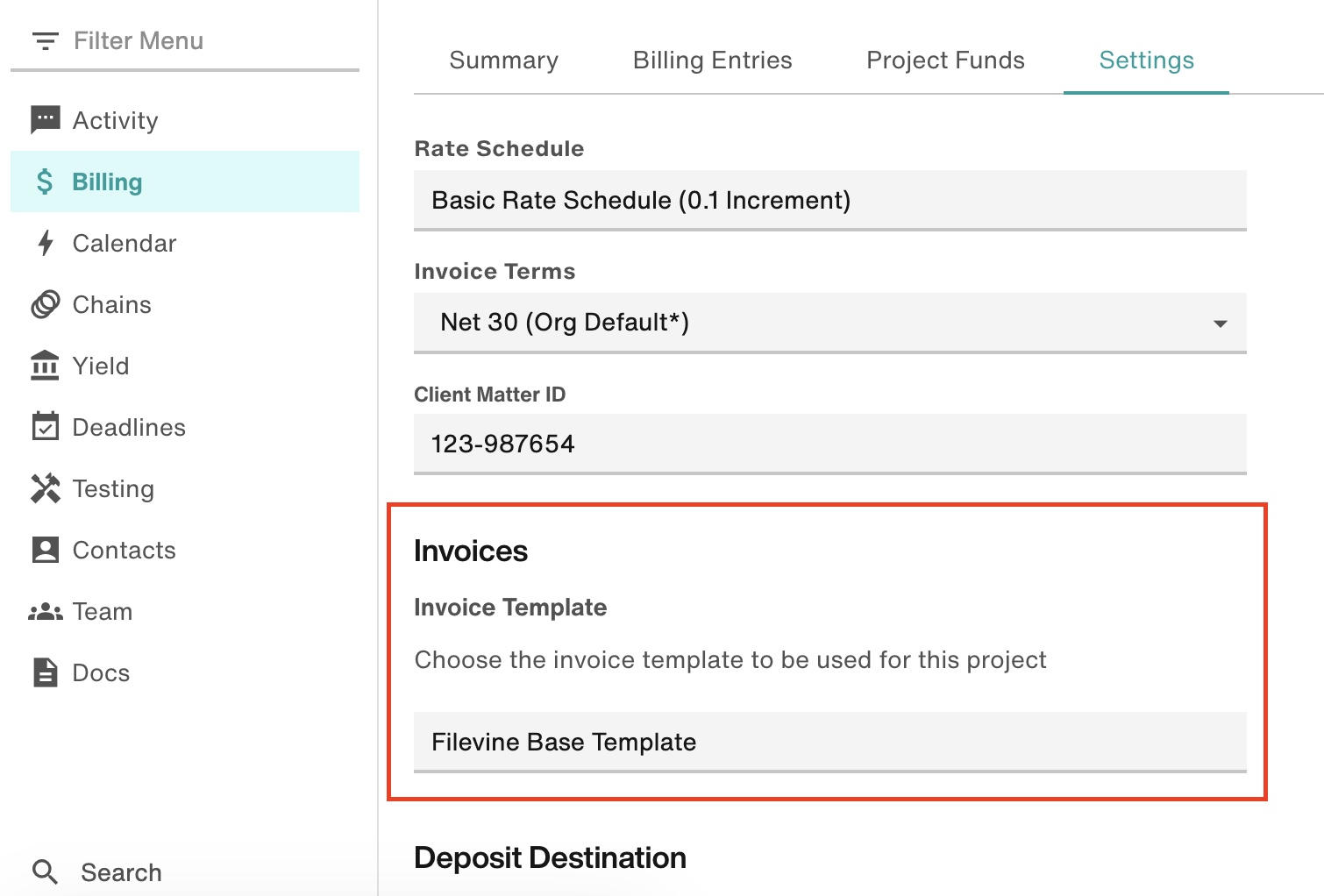
Task: Click the Rate Schedule label
Action: (499, 148)
